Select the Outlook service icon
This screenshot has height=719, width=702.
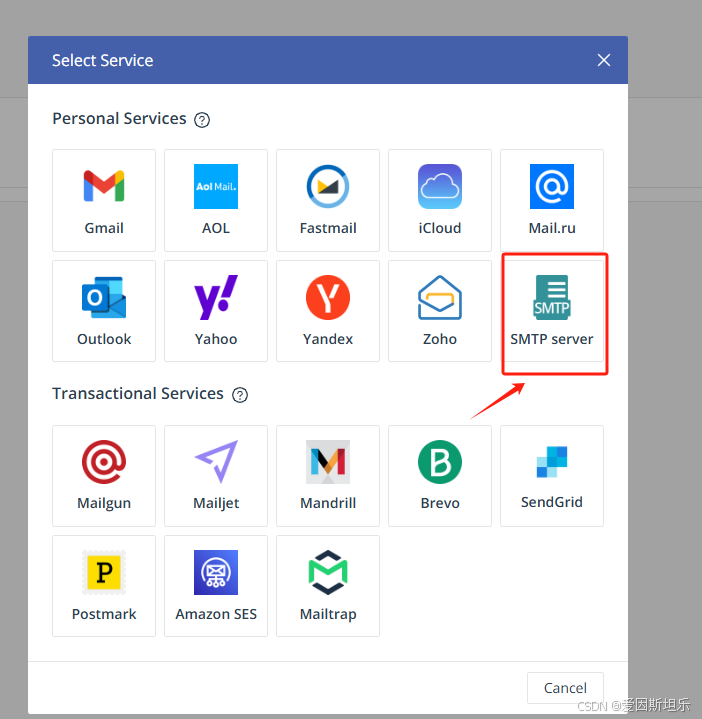tap(104, 297)
